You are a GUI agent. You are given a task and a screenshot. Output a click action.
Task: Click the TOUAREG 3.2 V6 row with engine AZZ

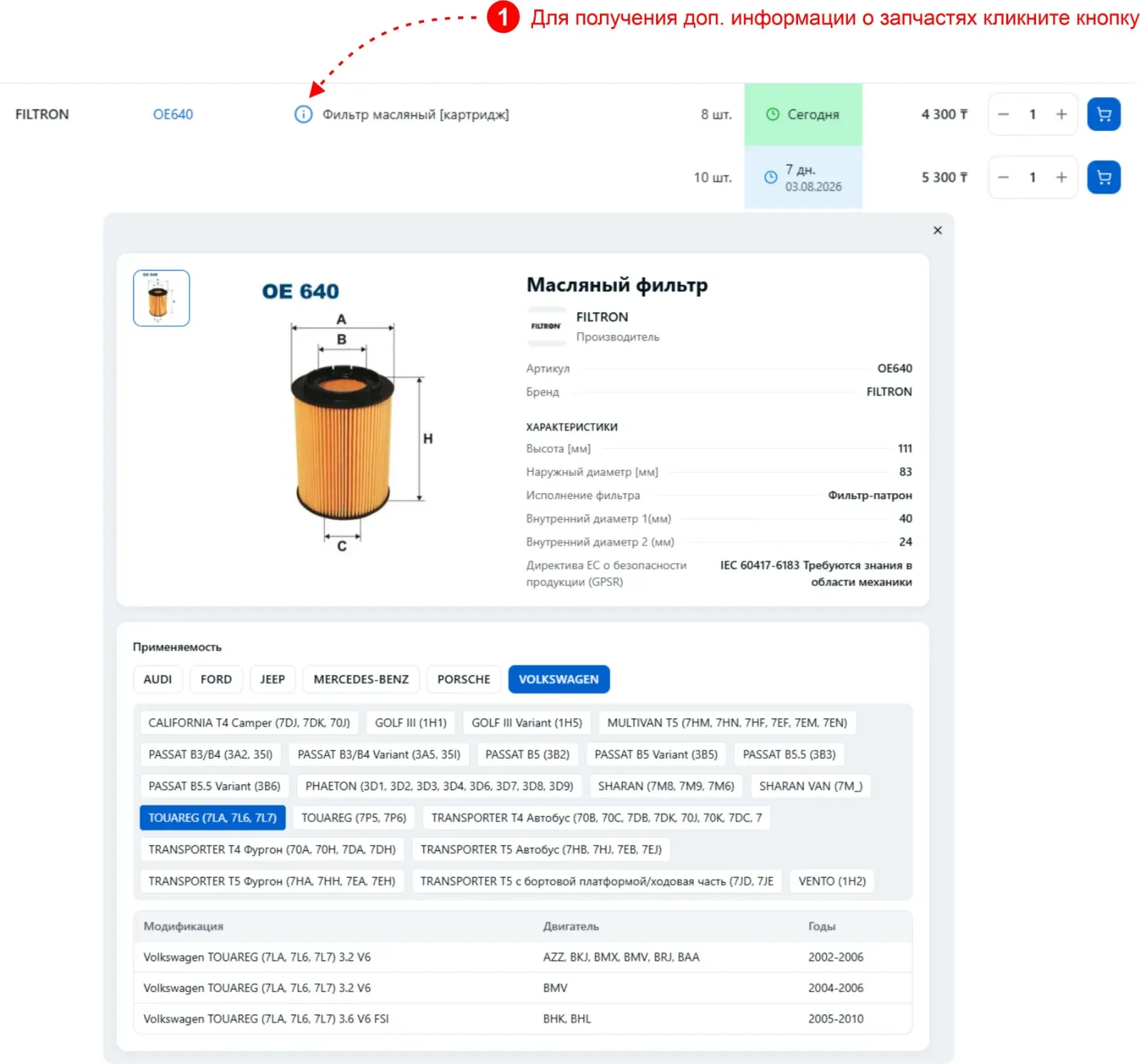pyautogui.click(x=522, y=957)
